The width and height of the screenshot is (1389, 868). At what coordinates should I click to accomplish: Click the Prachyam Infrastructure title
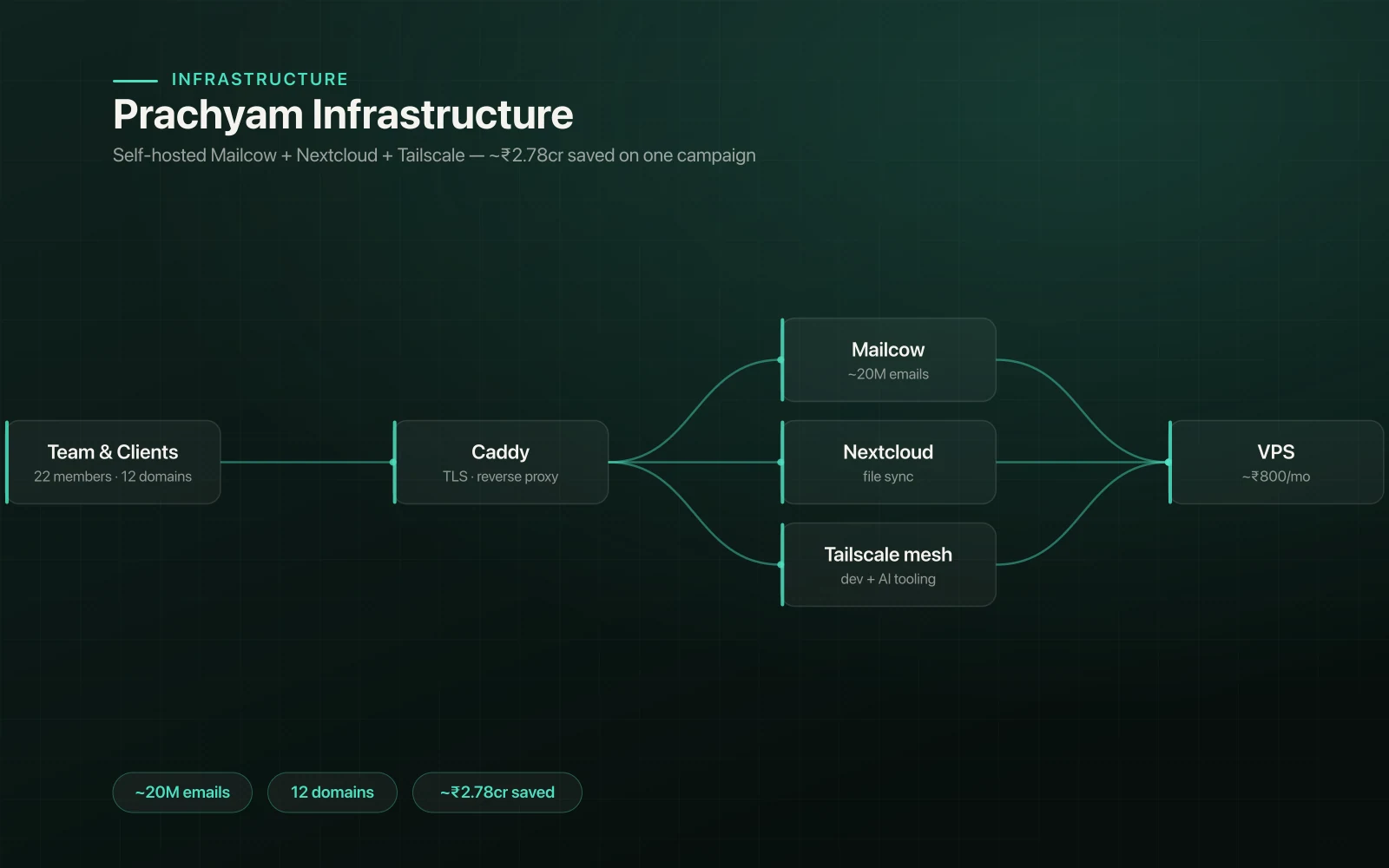coord(343,115)
